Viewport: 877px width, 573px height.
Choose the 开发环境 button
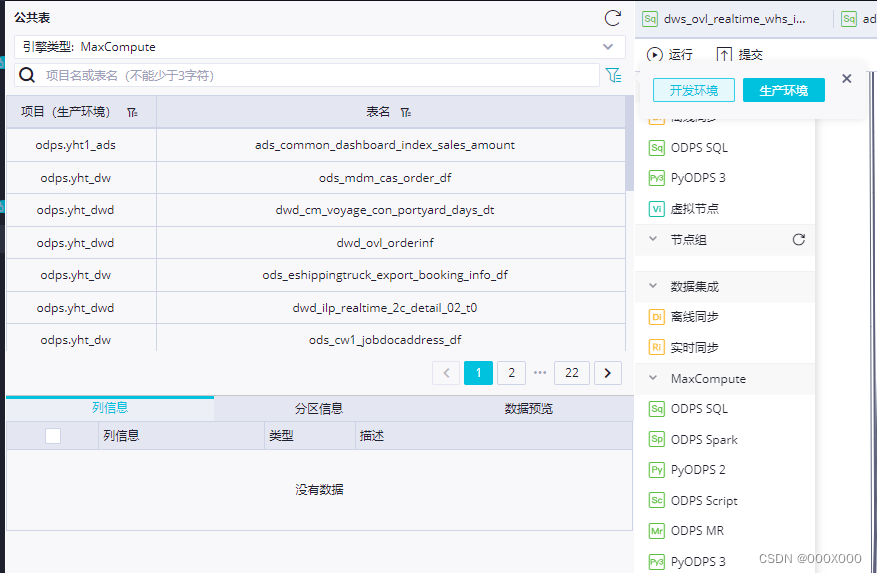(694, 90)
